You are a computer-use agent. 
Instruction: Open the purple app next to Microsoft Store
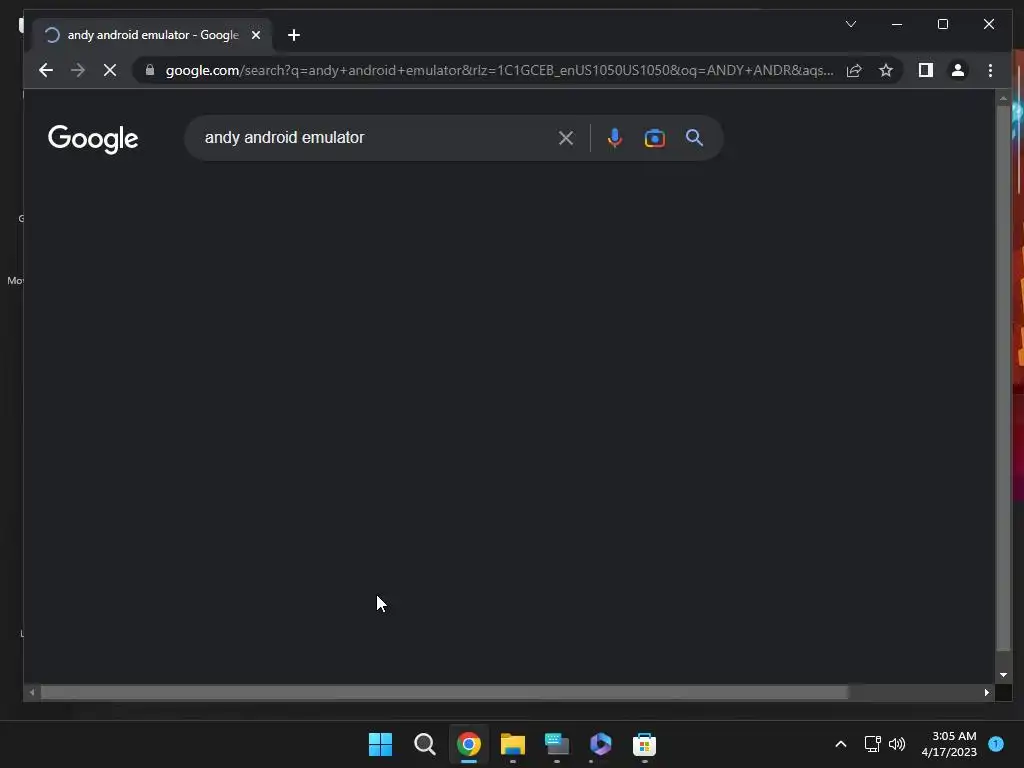point(600,744)
